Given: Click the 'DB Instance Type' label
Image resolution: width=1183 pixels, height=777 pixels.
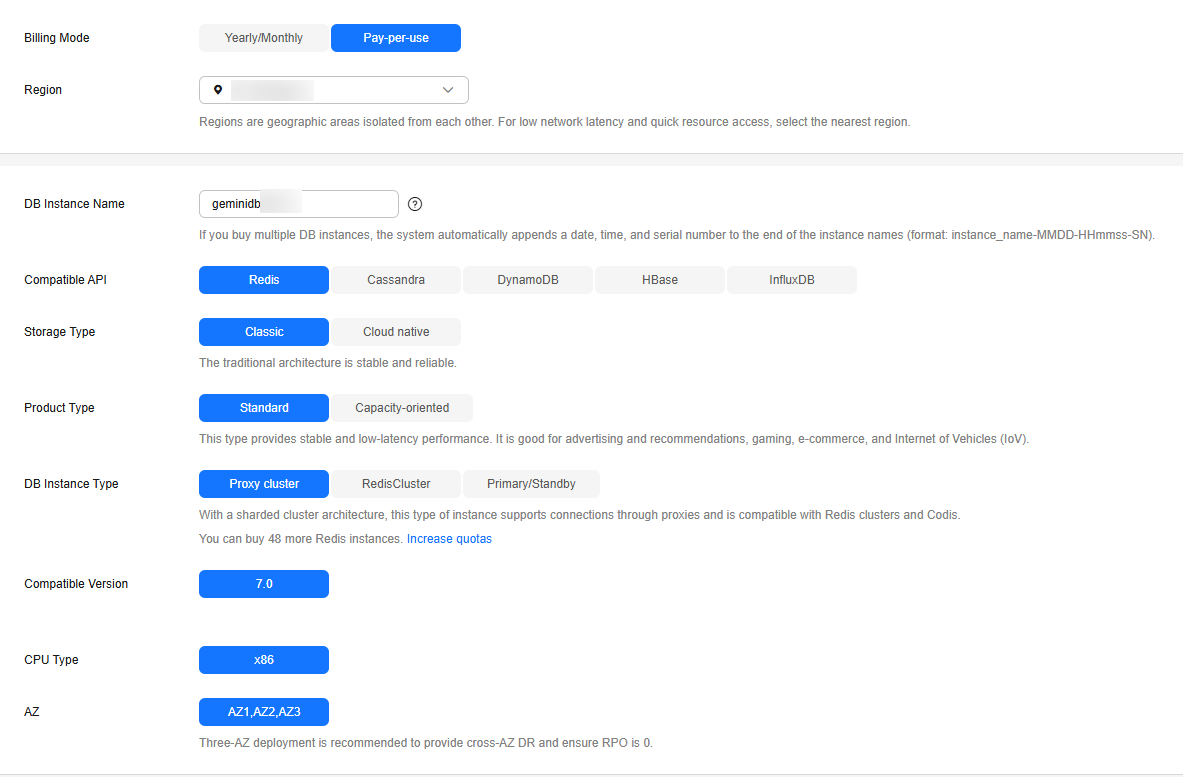Looking at the screenshot, I should (71, 484).
